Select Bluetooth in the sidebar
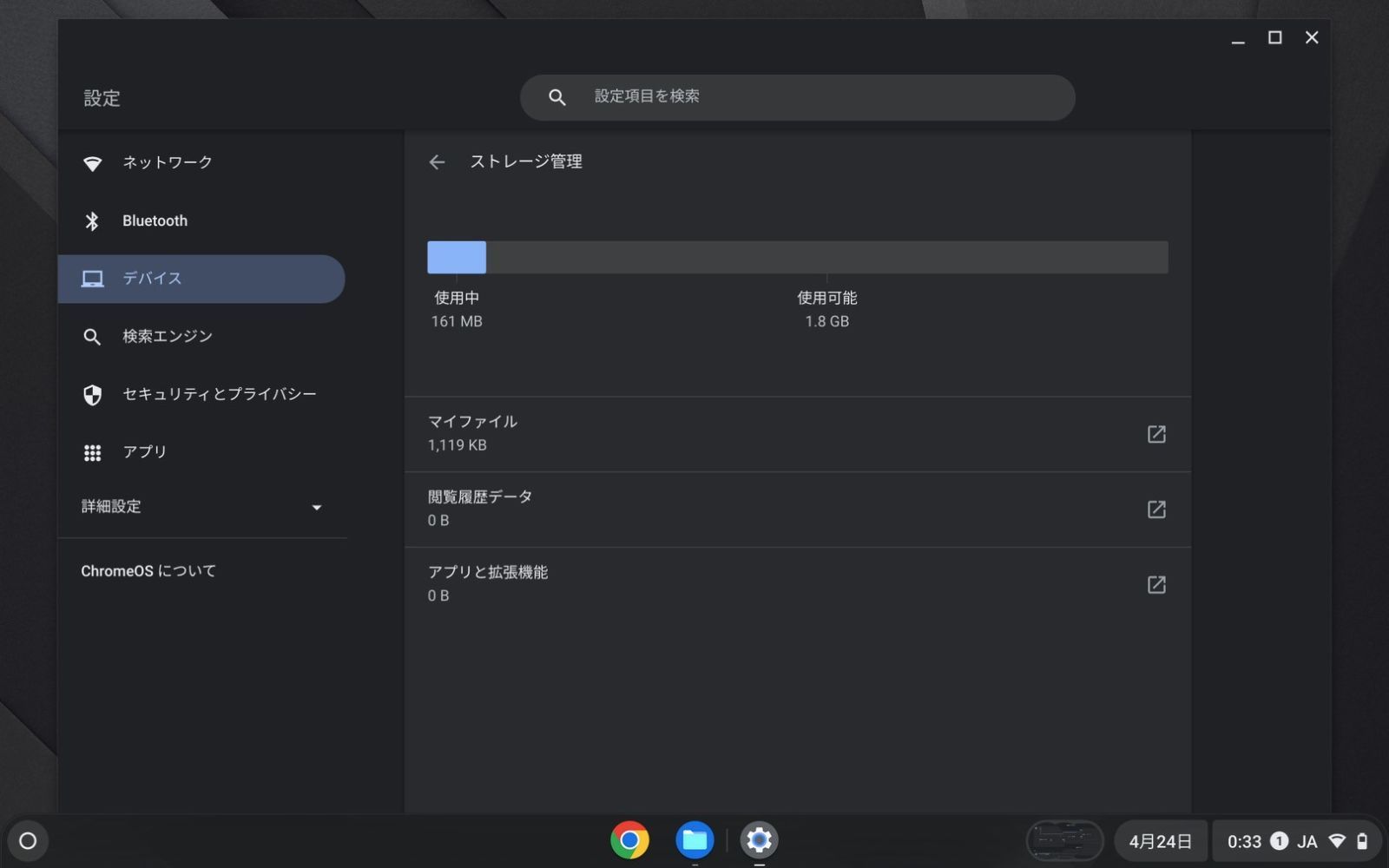The image size is (1389, 868). pos(201,221)
